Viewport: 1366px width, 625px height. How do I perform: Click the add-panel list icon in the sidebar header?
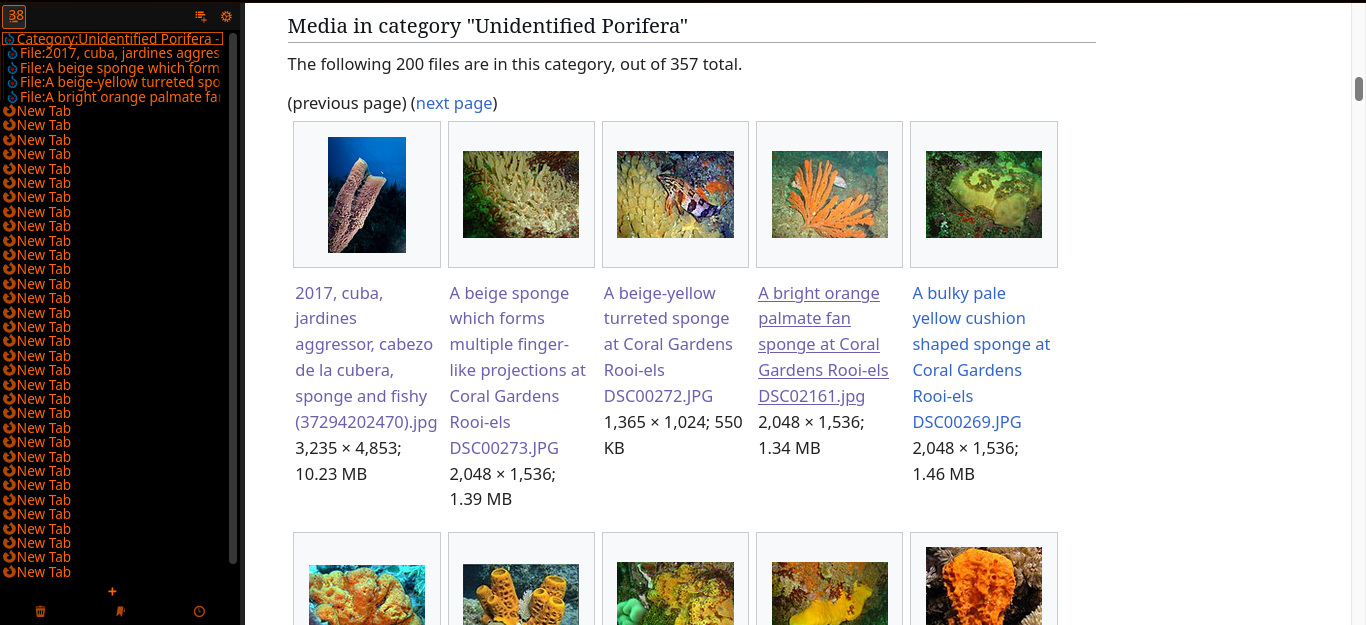point(200,16)
